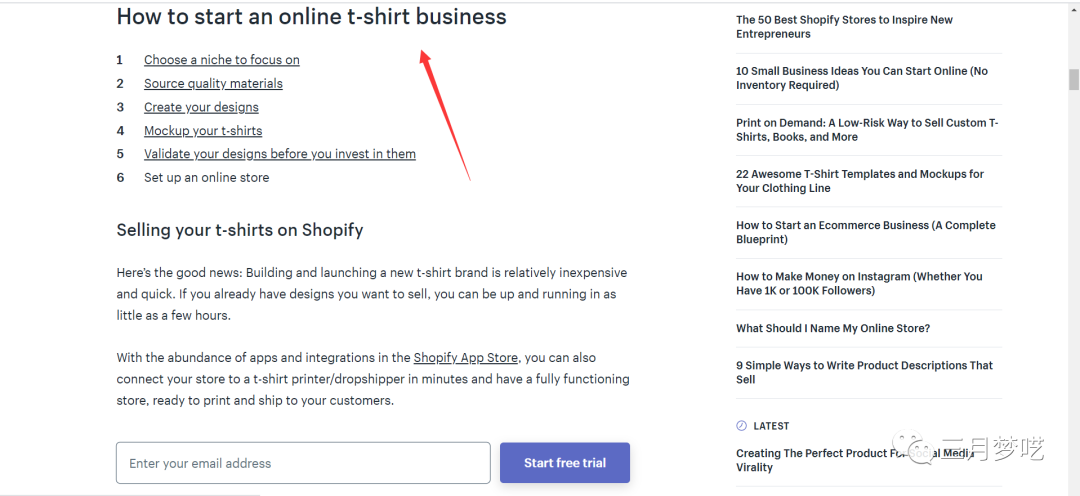Jump to "Source quality materials" section
Image resolution: width=1080 pixels, height=496 pixels.
coord(213,84)
